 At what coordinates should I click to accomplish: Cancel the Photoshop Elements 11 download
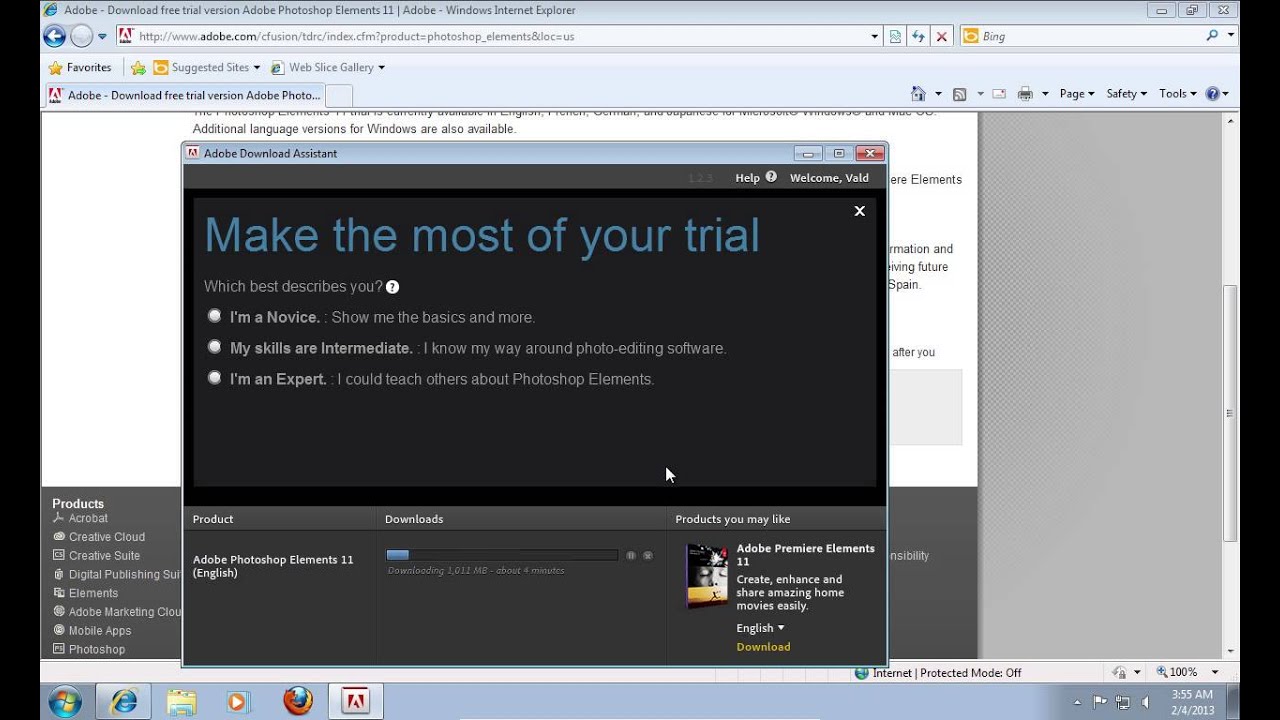[648, 555]
